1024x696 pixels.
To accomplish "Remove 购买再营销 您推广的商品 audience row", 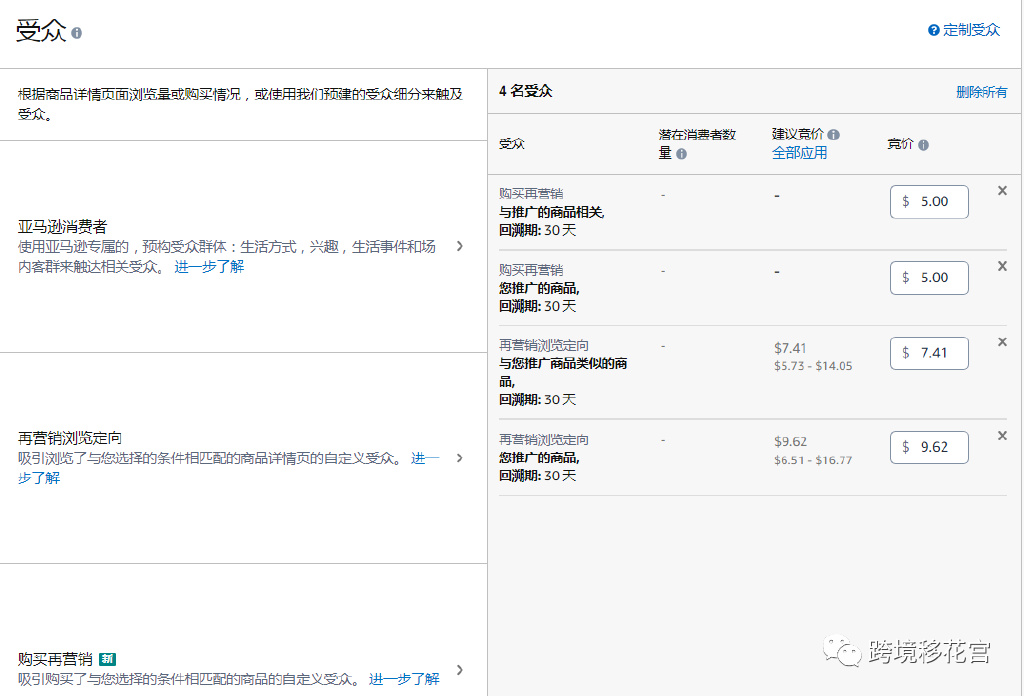I will pyautogui.click(x=1002, y=266).
